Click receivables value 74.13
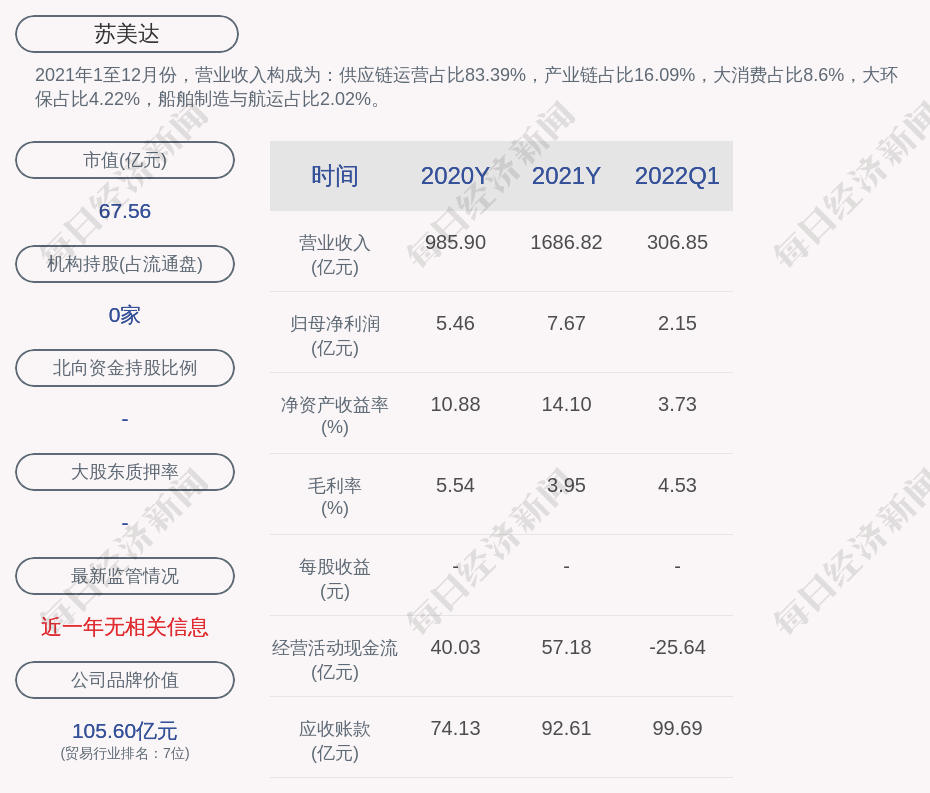 pyautogui.click(x=455, y=728)
